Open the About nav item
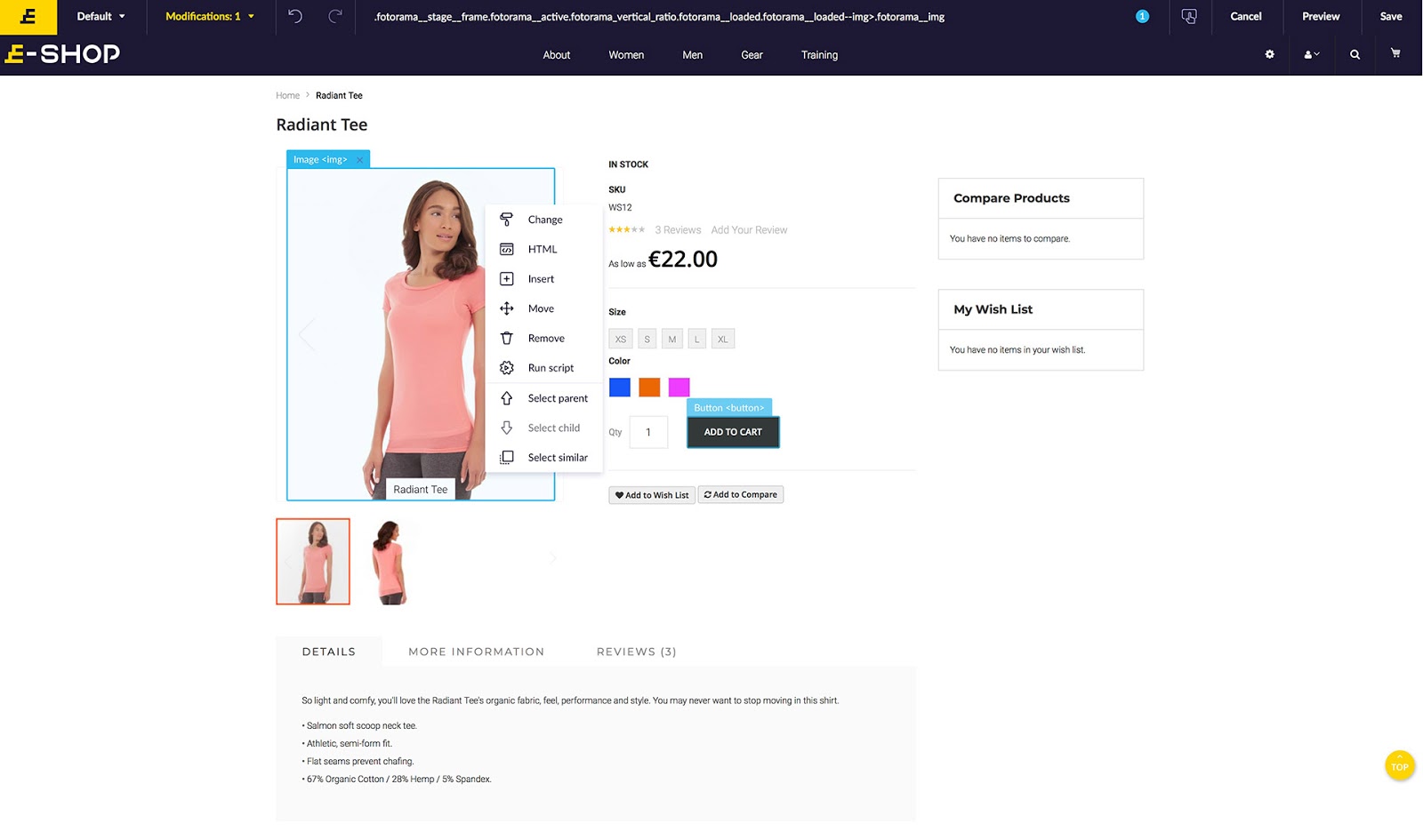Screen dimensions: 1423x840 pyautogui.click(x=557, y=55)
